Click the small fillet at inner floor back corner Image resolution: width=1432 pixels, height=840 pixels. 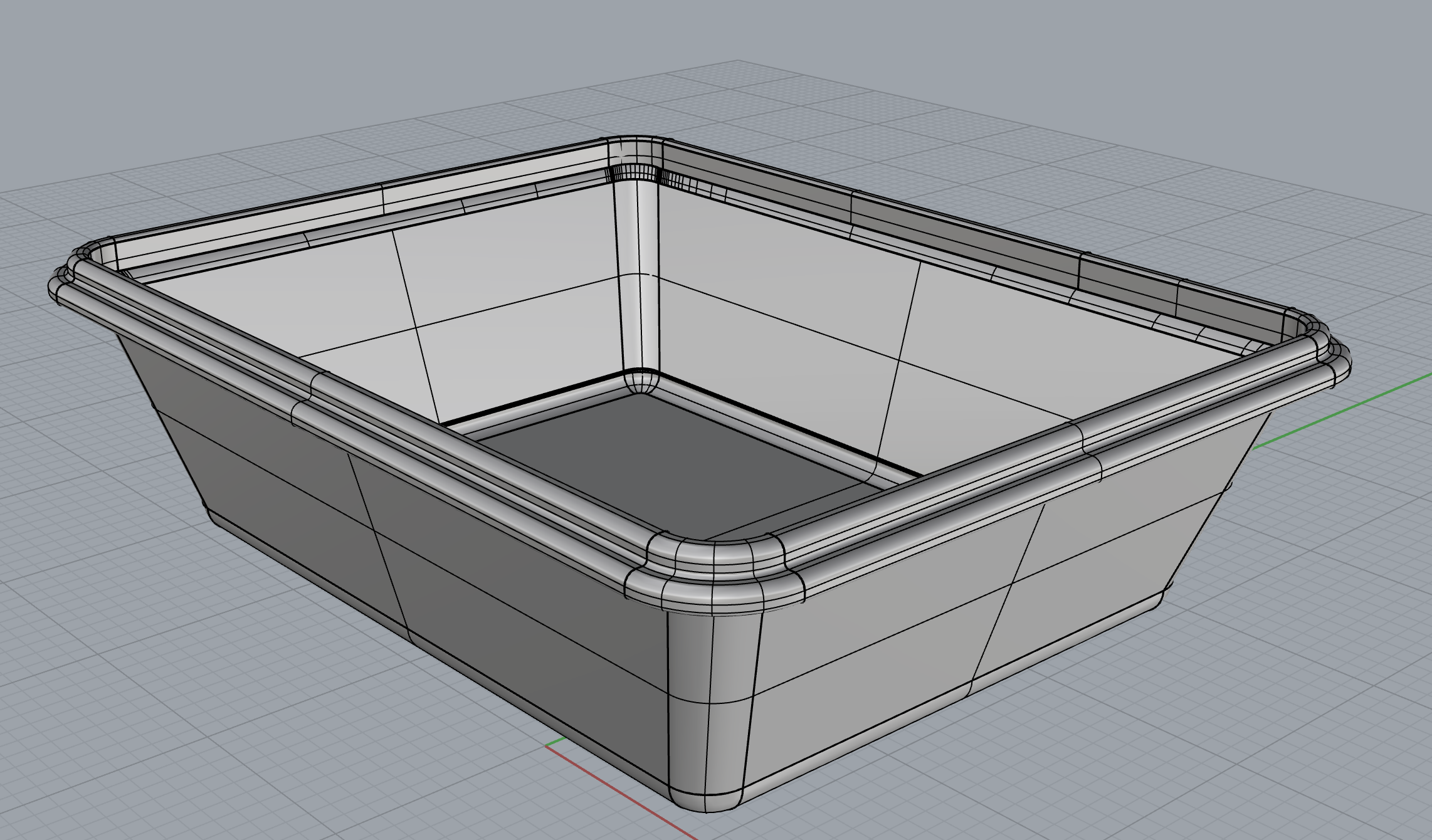(640, 381)
